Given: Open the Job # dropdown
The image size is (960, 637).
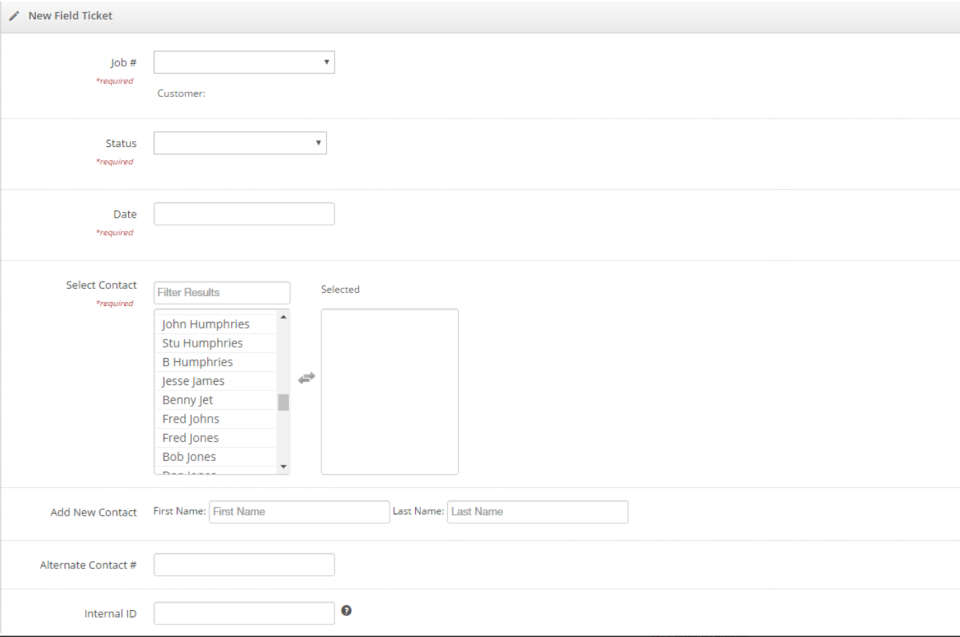Looking at the screenshot, I should (x=244, y=63).
